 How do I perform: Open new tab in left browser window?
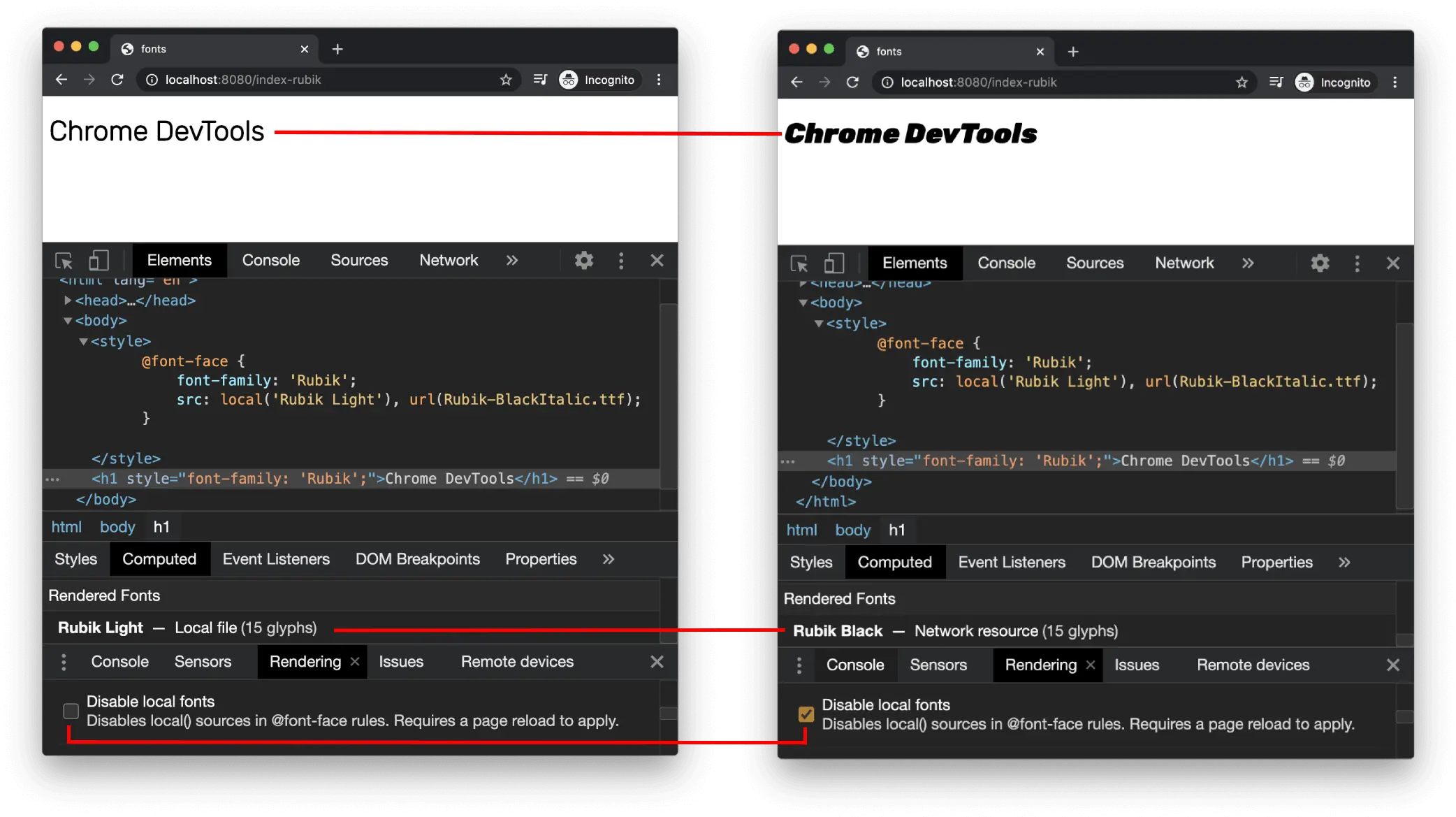(x=337, y=49)
